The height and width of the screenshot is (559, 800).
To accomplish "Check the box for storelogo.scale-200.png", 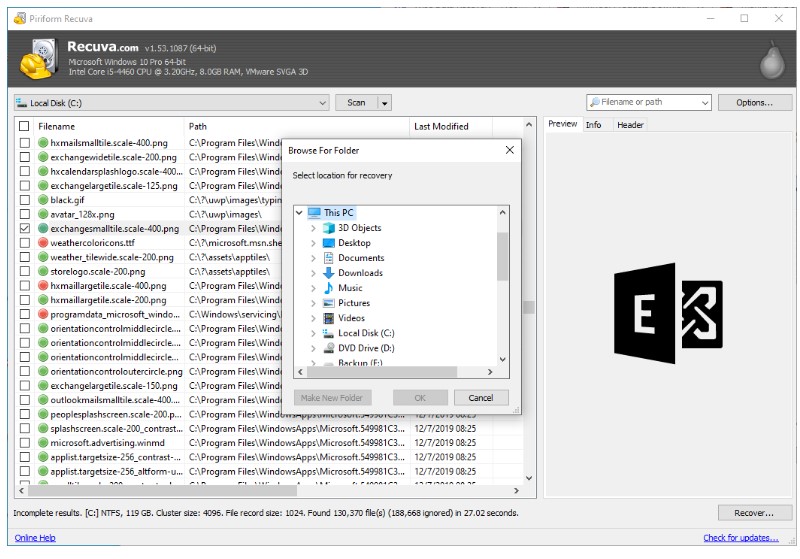I will [24, 271].
